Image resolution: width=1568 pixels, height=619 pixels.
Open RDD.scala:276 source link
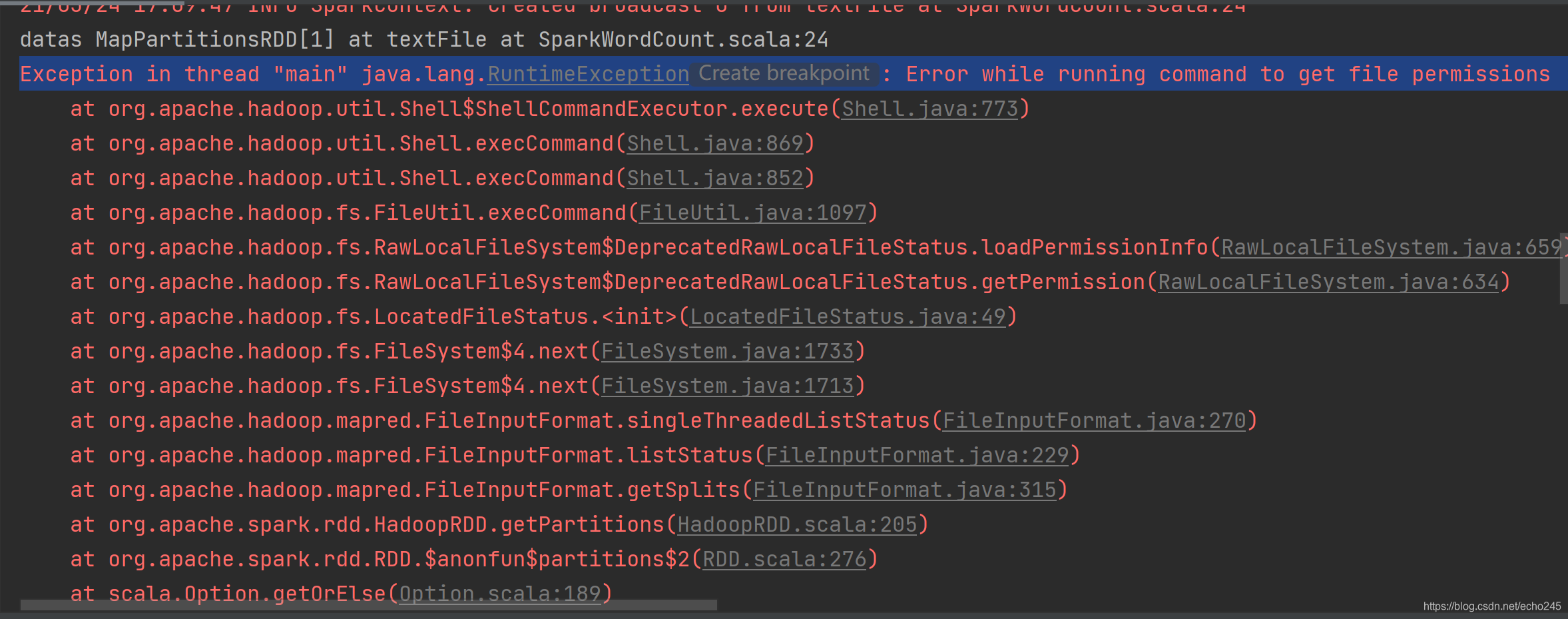(x=784, y=559)
